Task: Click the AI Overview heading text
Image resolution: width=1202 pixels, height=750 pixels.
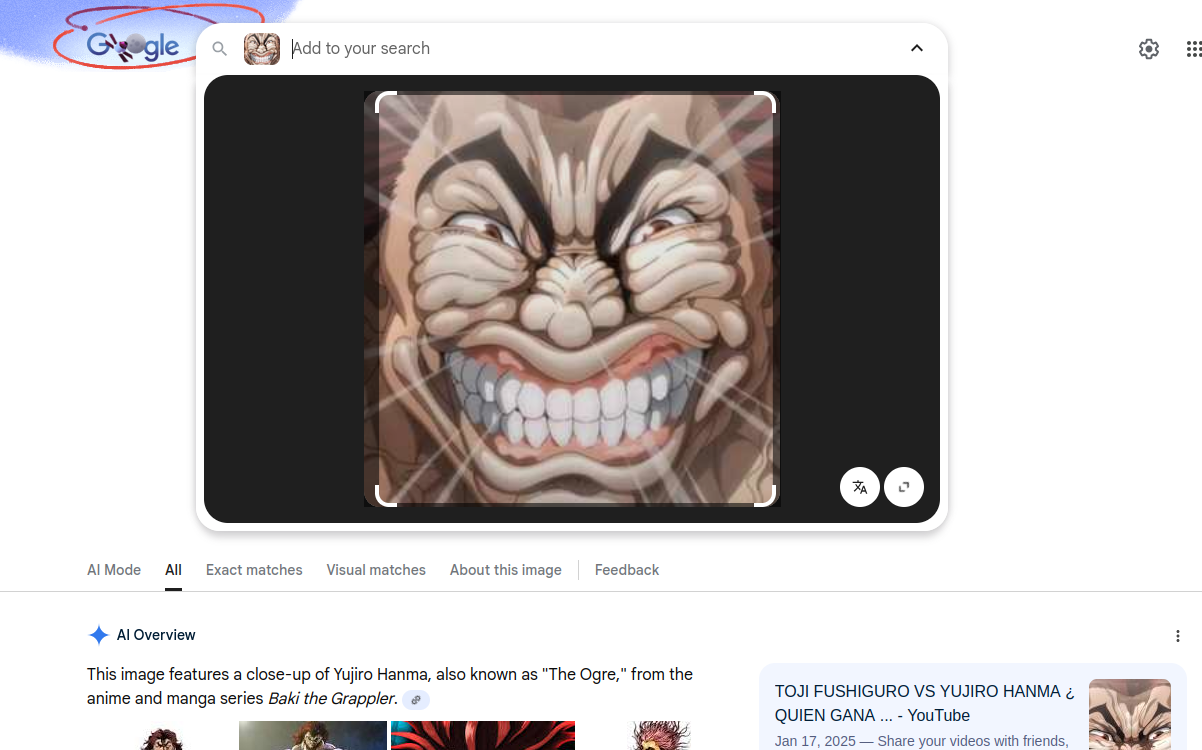Action: 156,635
